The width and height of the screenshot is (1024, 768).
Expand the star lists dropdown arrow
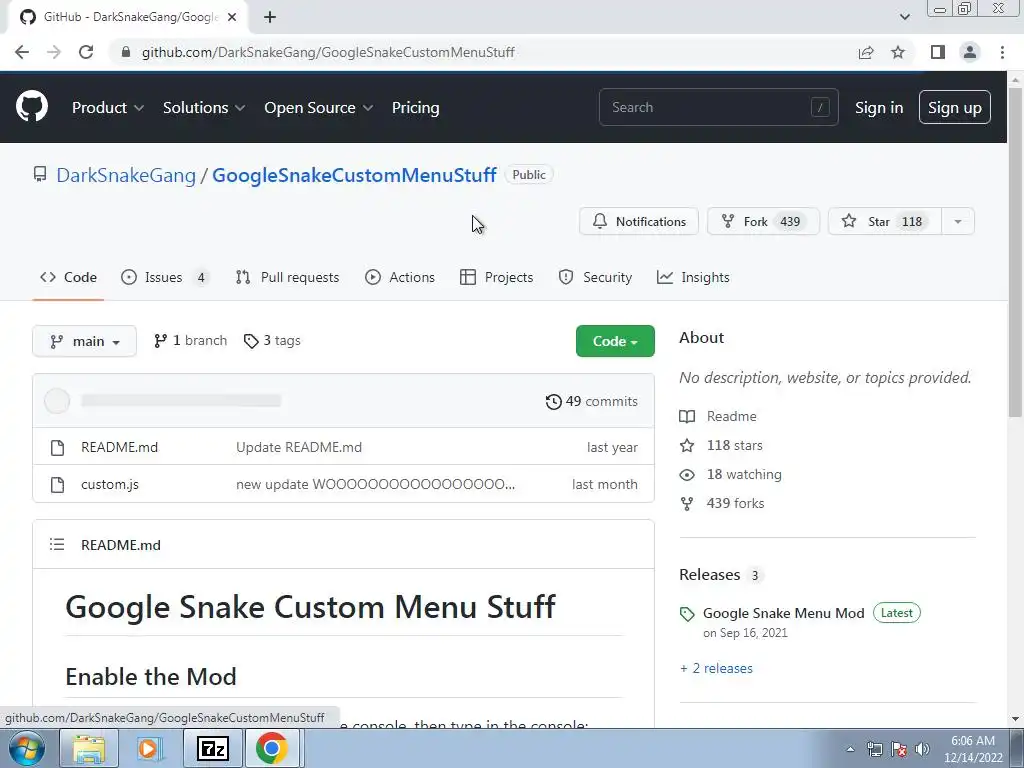click(958, 221)
